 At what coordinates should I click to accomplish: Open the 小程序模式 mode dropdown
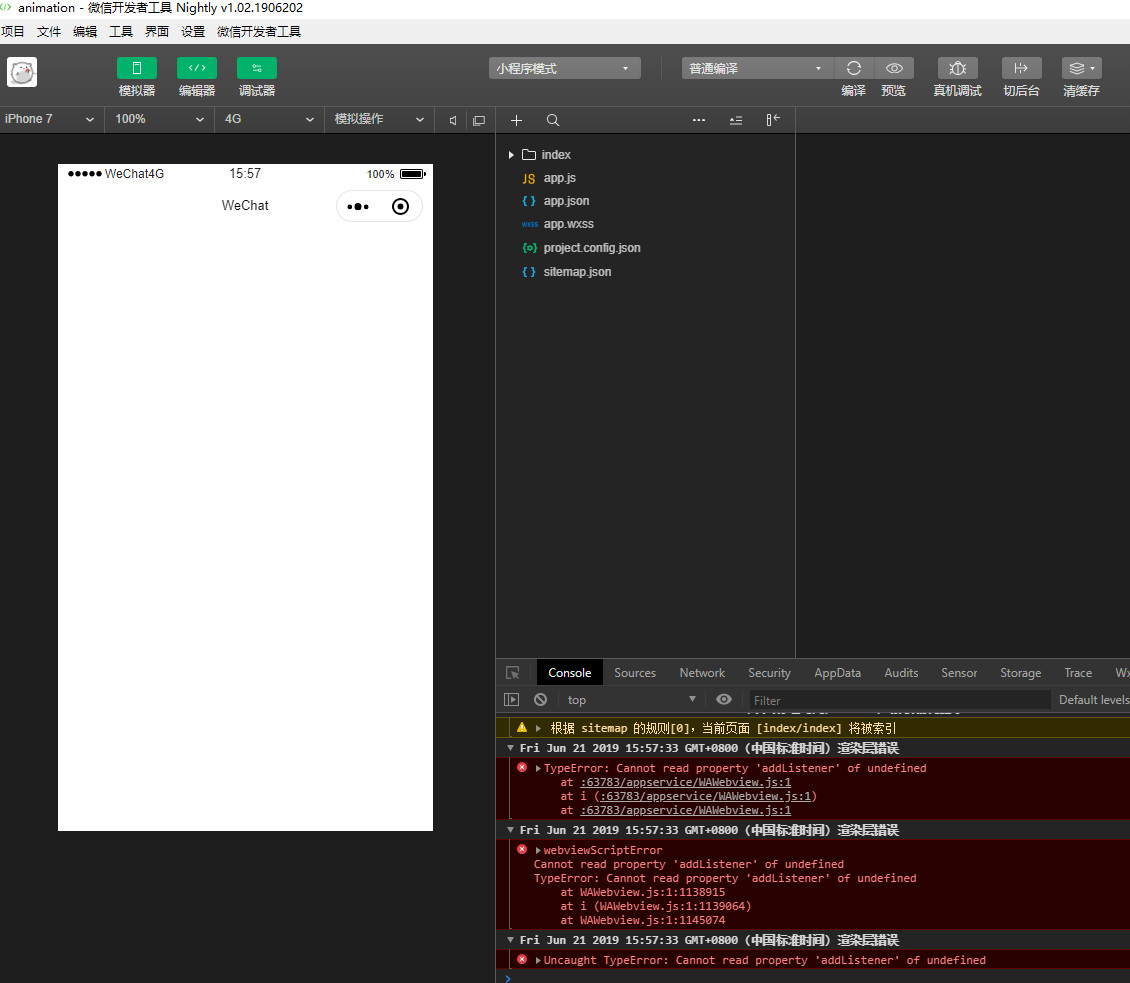(x=564, y=68)
